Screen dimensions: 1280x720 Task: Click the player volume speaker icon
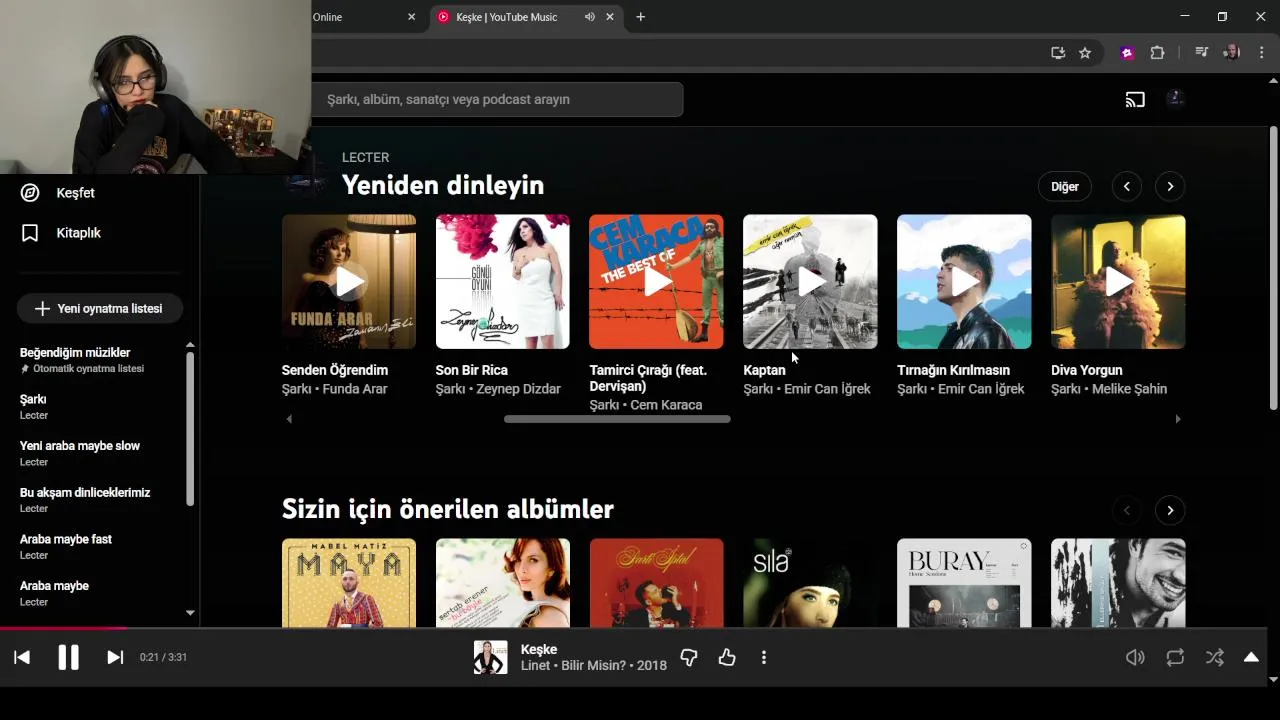click(x=1135, y=657)
